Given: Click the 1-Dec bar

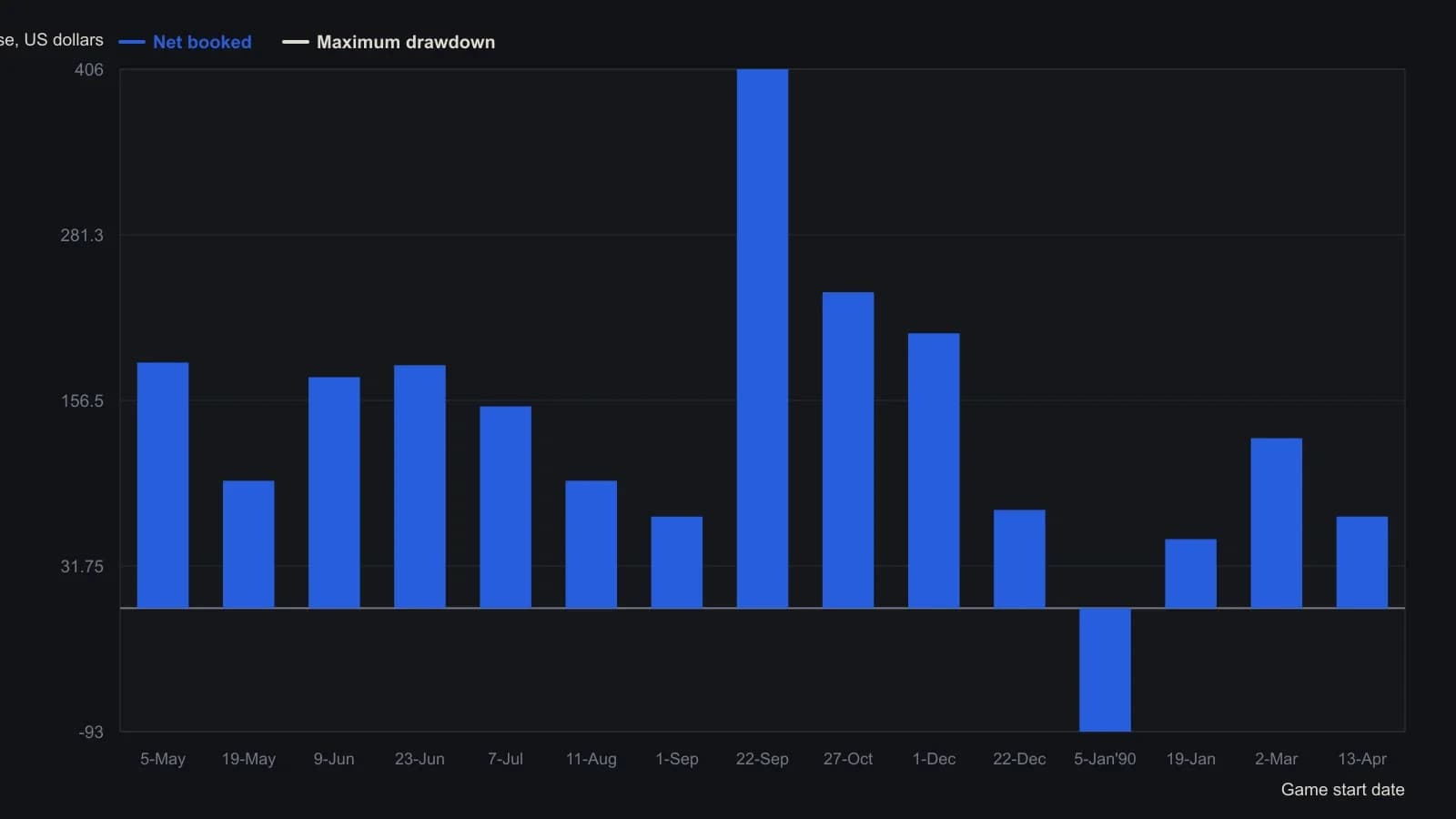Looking at the screenshot, I should (x=934, y=470).
